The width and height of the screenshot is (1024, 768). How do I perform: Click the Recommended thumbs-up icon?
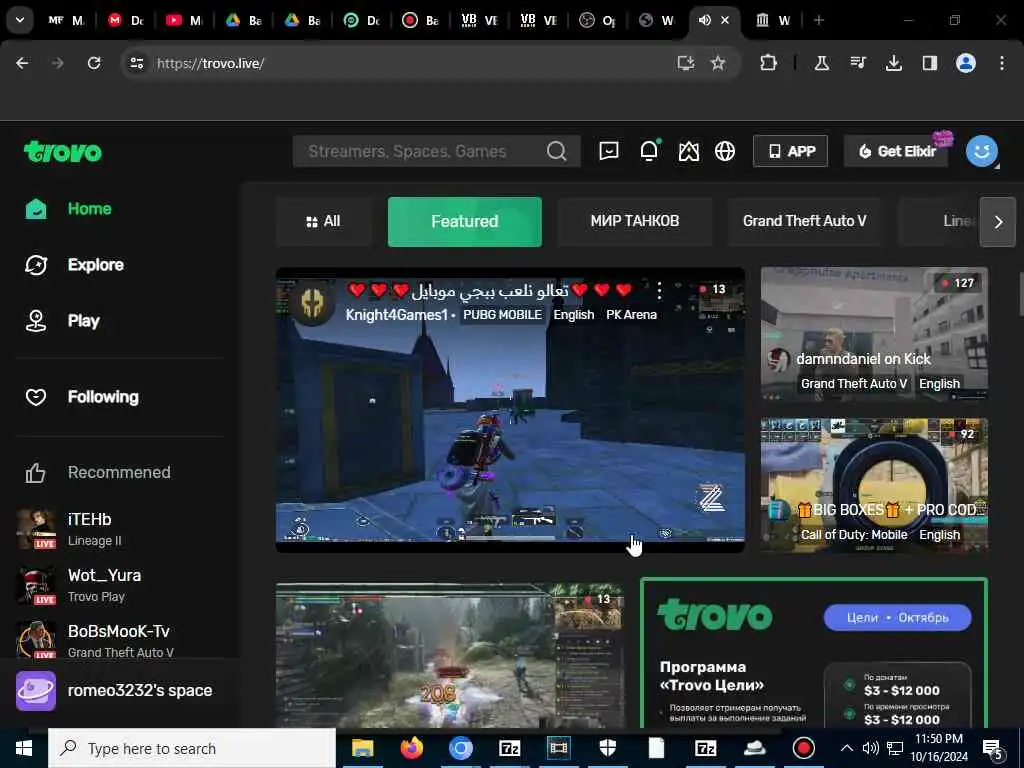click(36, 472)
